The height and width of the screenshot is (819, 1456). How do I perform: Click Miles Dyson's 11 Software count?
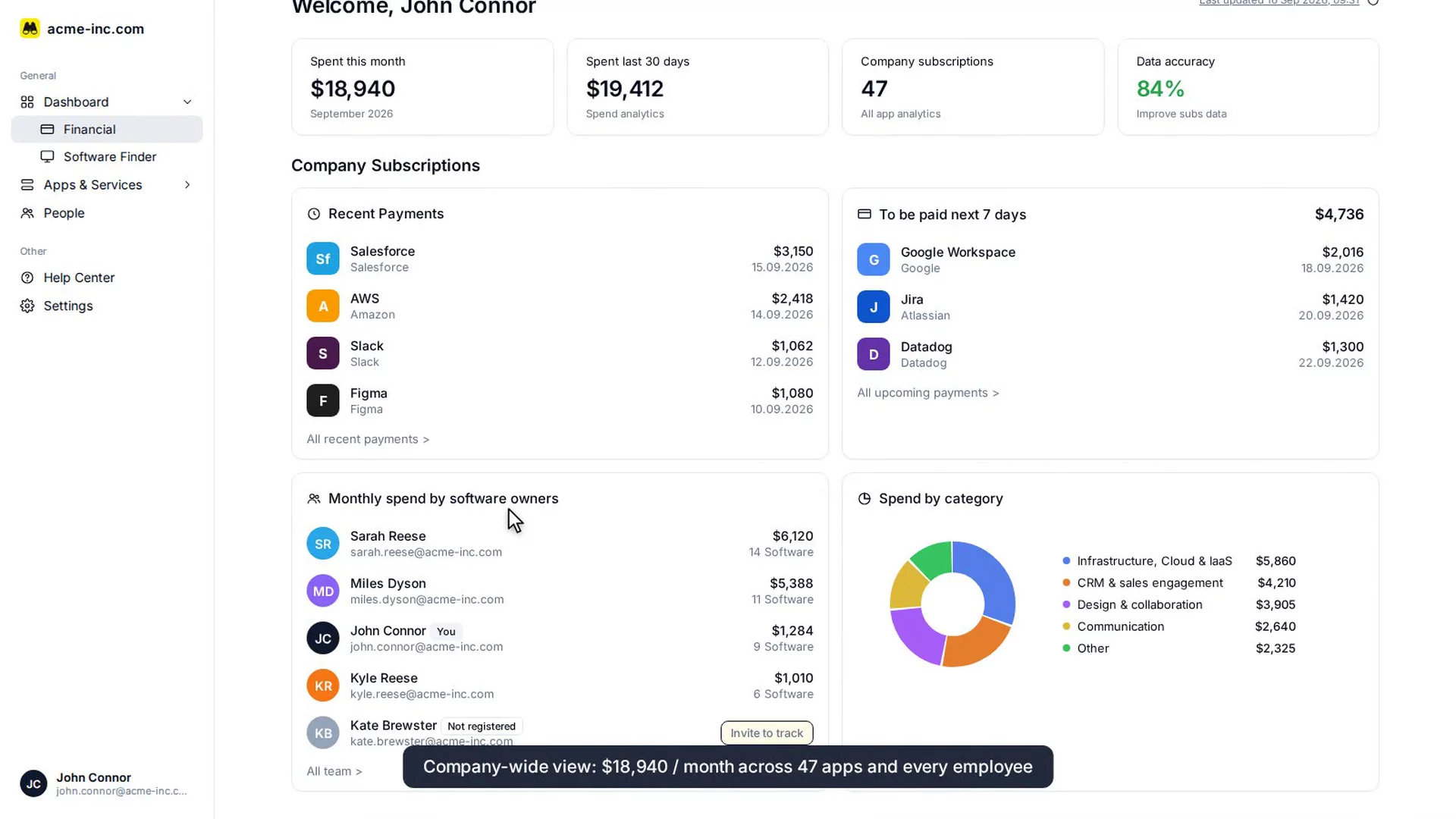(783, 599)
